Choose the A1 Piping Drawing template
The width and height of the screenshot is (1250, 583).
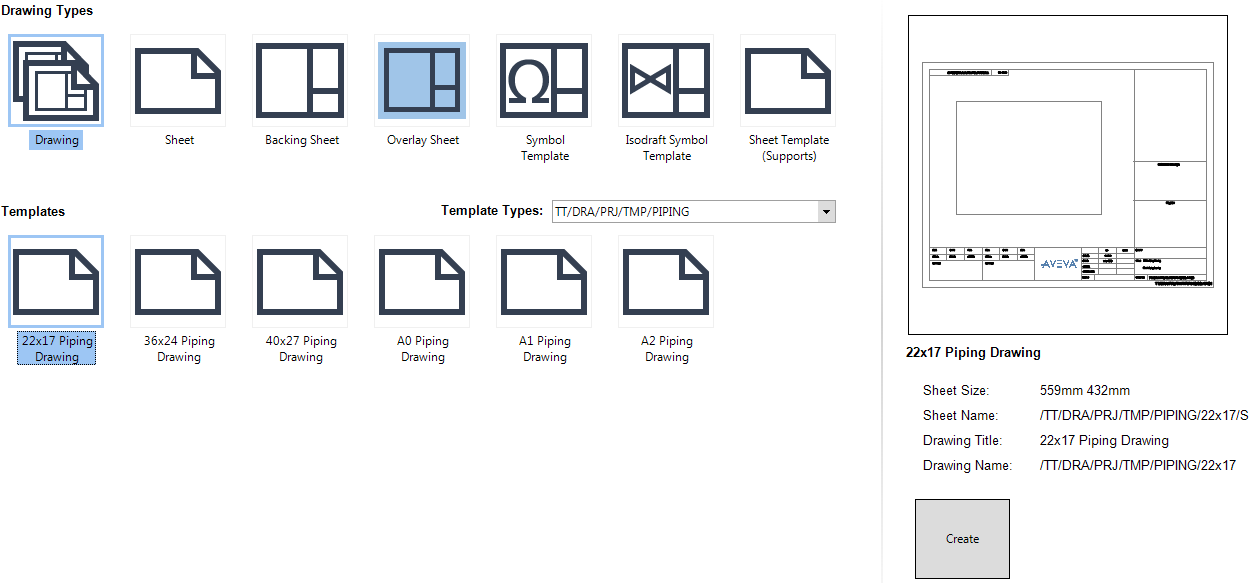[x=544, y=281]
